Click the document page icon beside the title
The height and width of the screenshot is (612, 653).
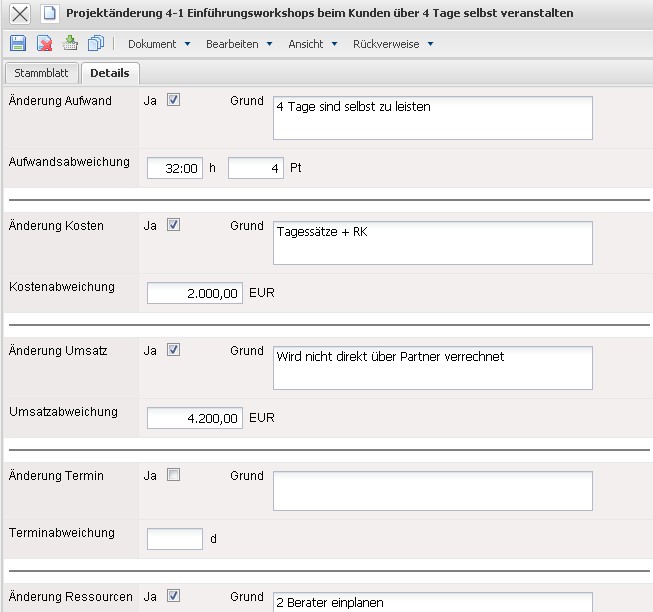[48, 13]
